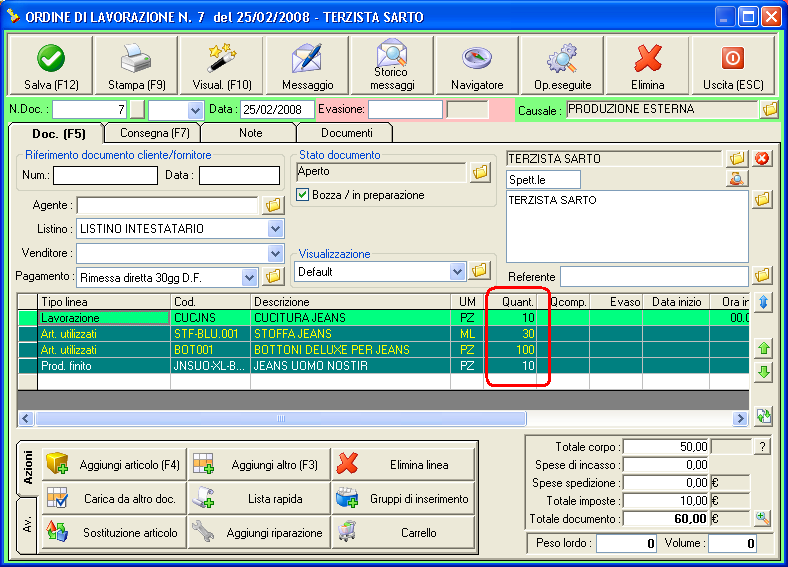The image size is (788, 567).
Task: Open Storico messaggi history
Action: 391,66
